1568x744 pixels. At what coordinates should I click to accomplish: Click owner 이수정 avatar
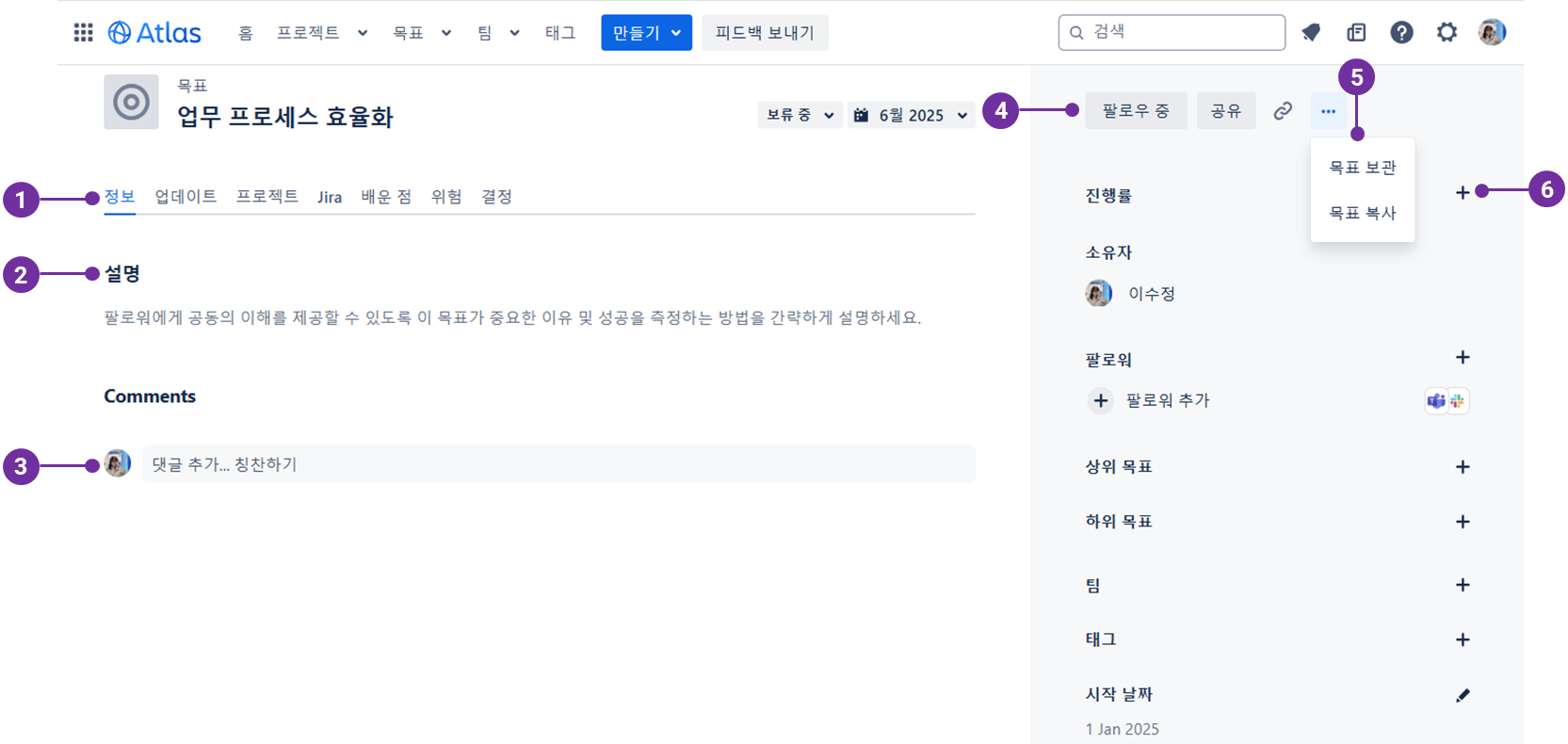click(x=1098, y=294)
